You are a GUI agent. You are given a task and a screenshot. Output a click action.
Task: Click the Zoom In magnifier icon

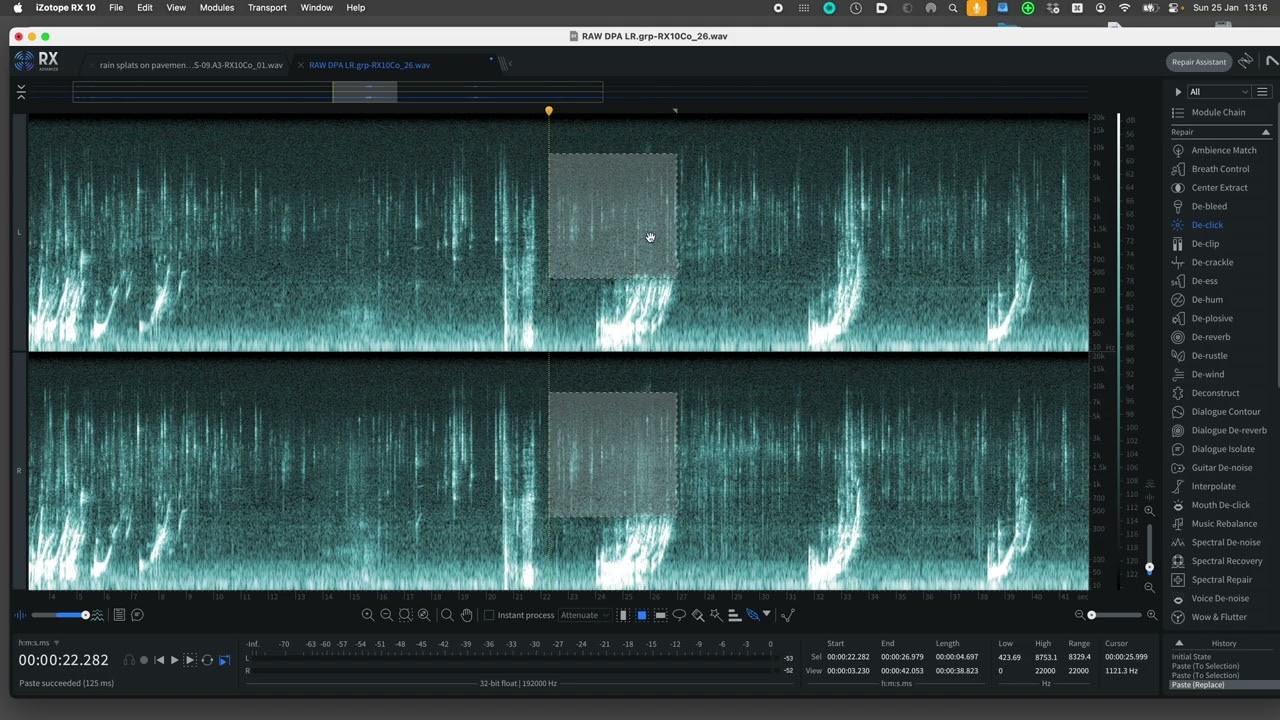pyautogui.click(x=368, y=615)
